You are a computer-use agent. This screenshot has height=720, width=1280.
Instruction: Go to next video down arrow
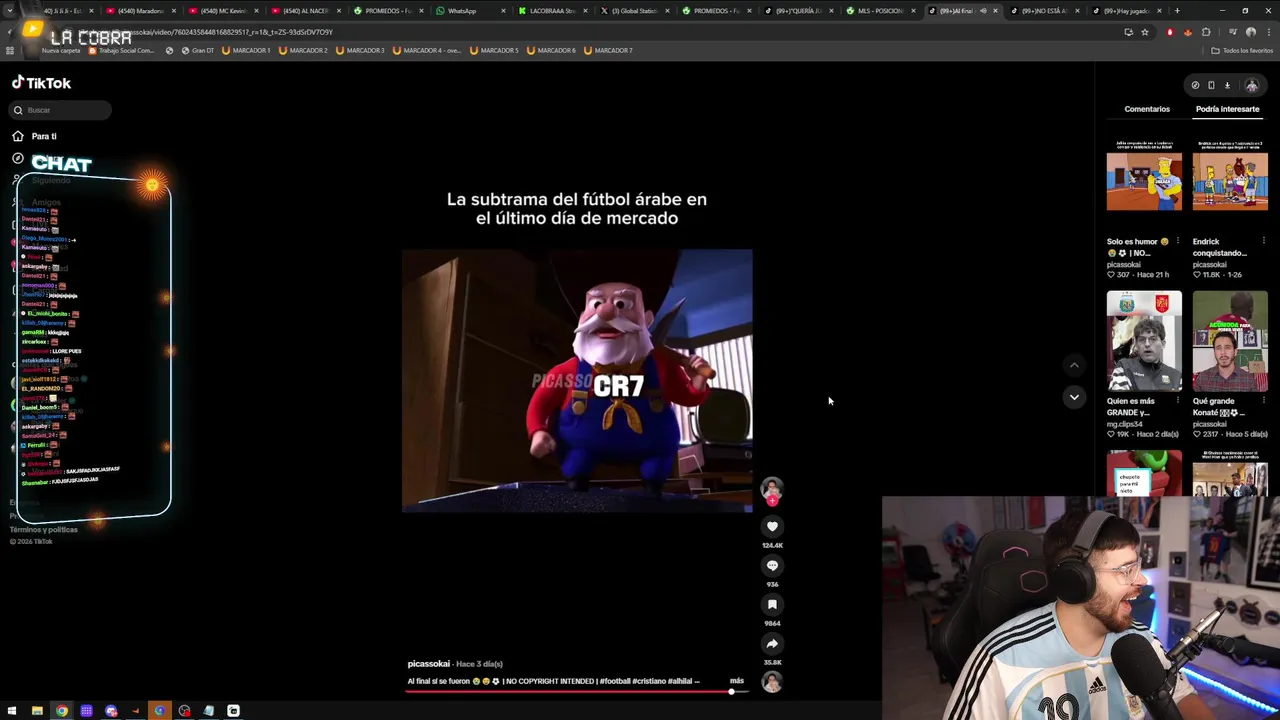click(1074, 397)
